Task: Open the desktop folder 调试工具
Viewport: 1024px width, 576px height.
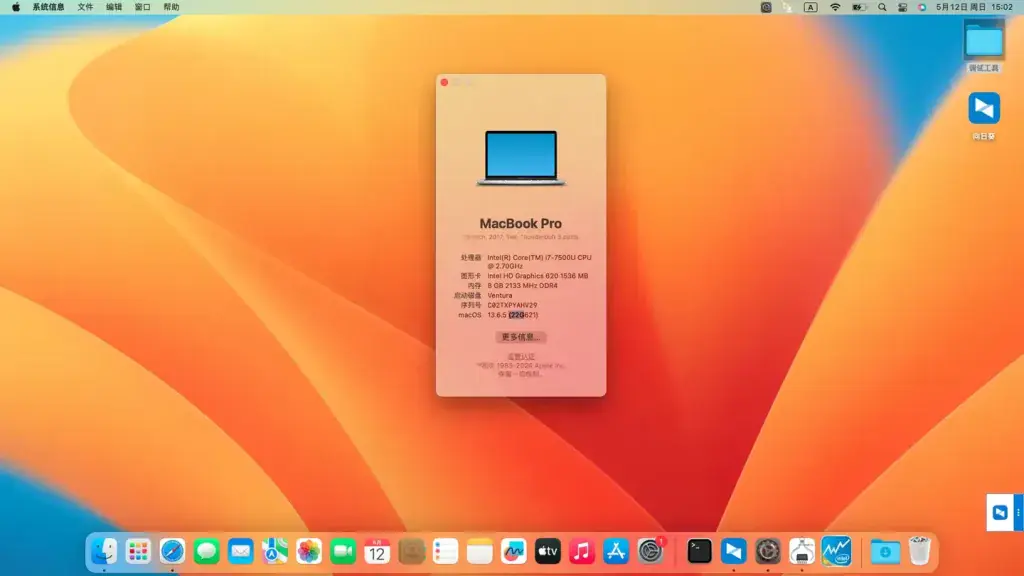Action: coord(984,46)
